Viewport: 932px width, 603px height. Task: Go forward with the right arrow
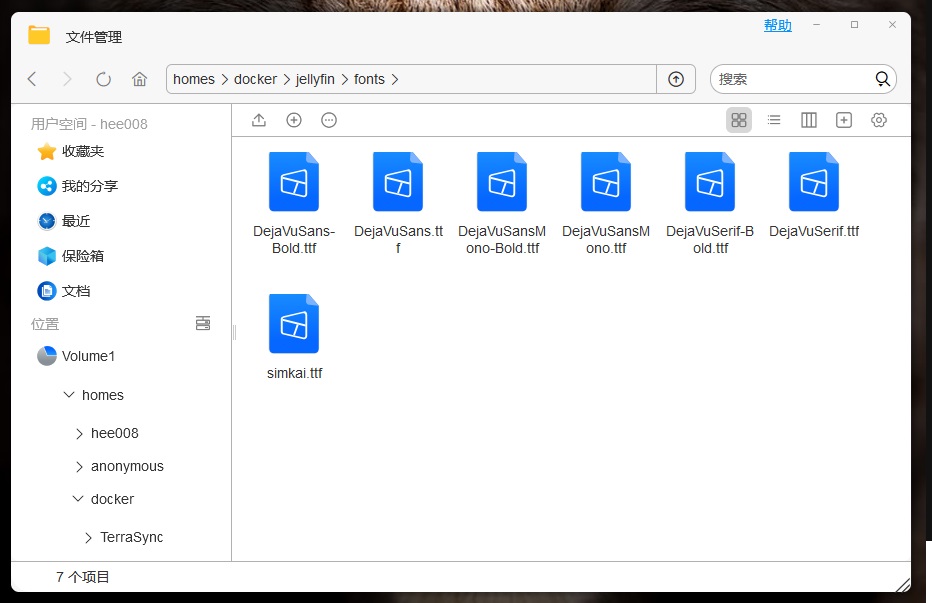point(67,79)
